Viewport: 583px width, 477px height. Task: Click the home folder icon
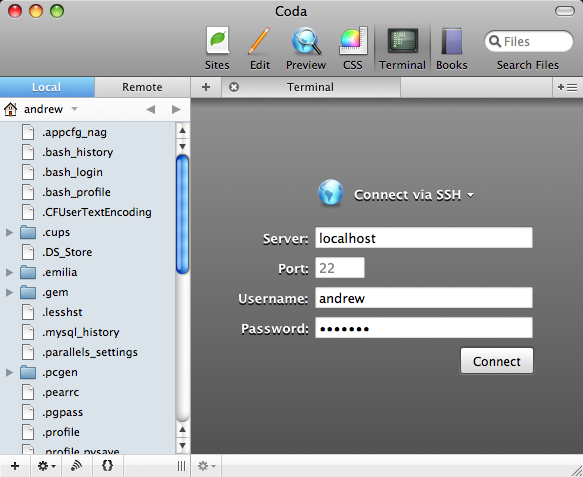click(x=10, y=109)
